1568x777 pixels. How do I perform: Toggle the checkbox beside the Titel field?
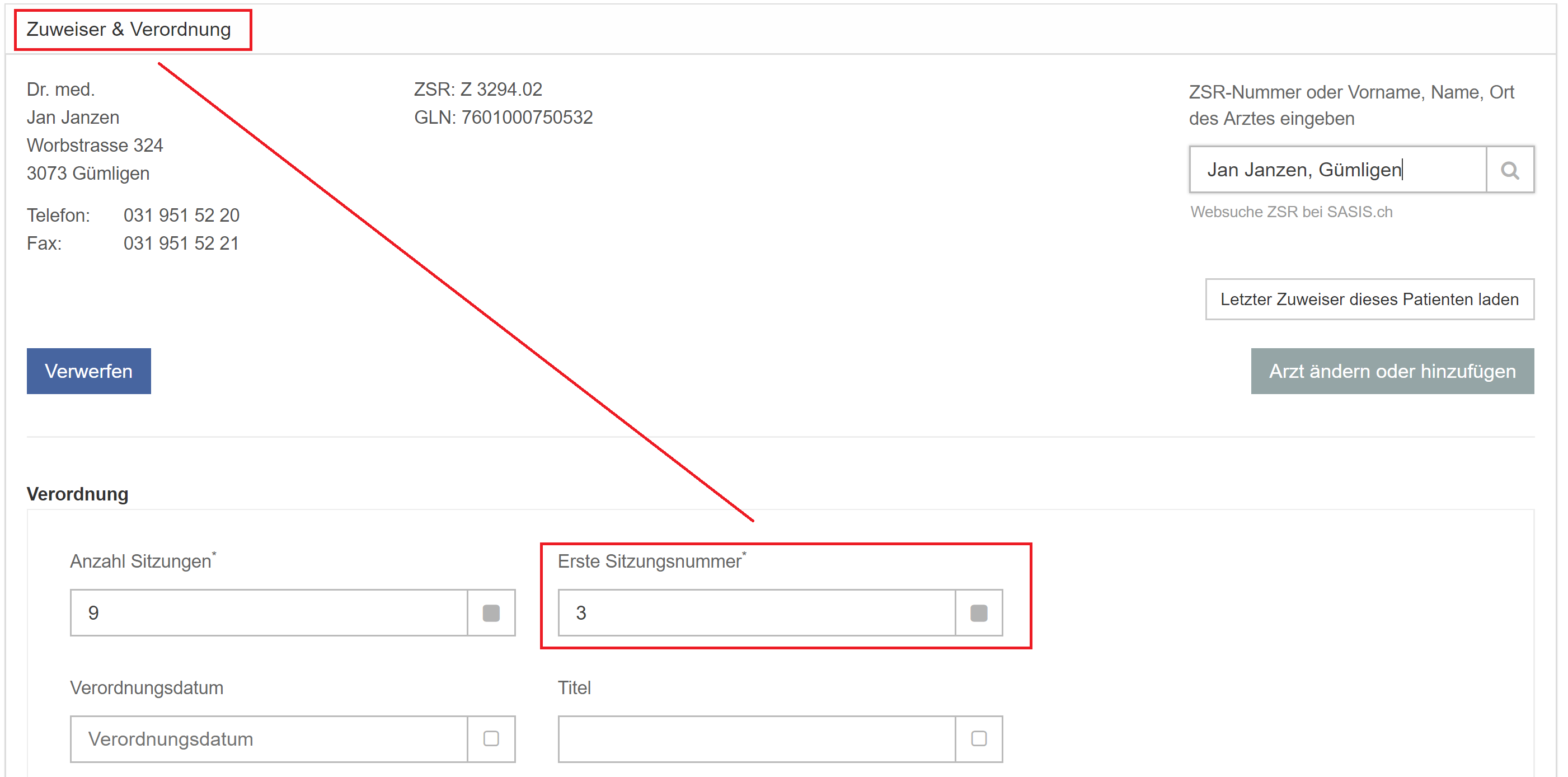click(x=978, y=738)
